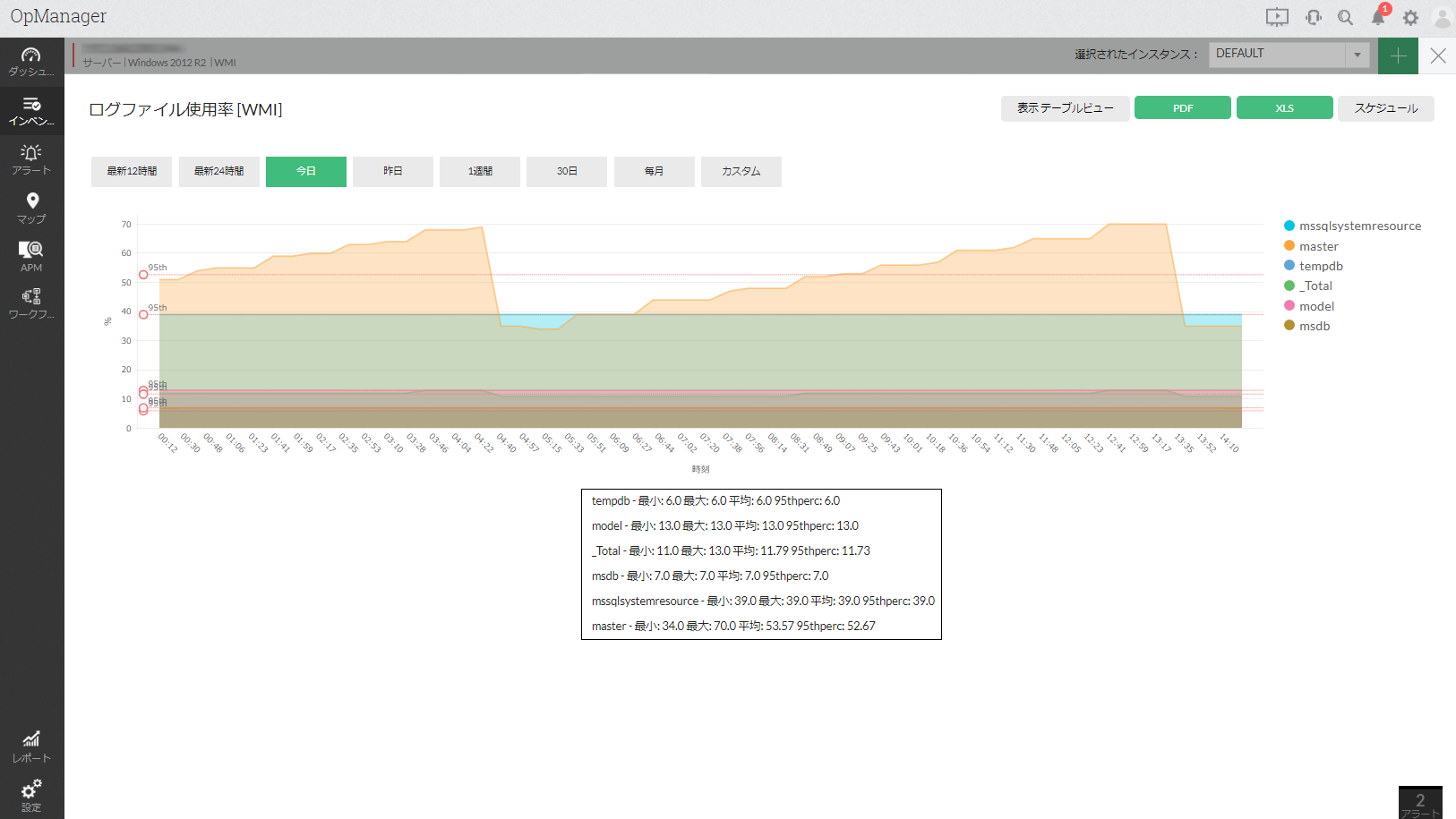The width and height of the screenshot is (1456, 819).
Task: Open the アラート panel from the sidebar
Action: (x=31, y=158)
